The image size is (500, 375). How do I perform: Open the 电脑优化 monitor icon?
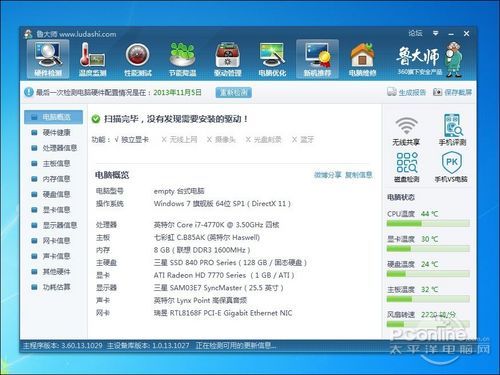point(272,59)
